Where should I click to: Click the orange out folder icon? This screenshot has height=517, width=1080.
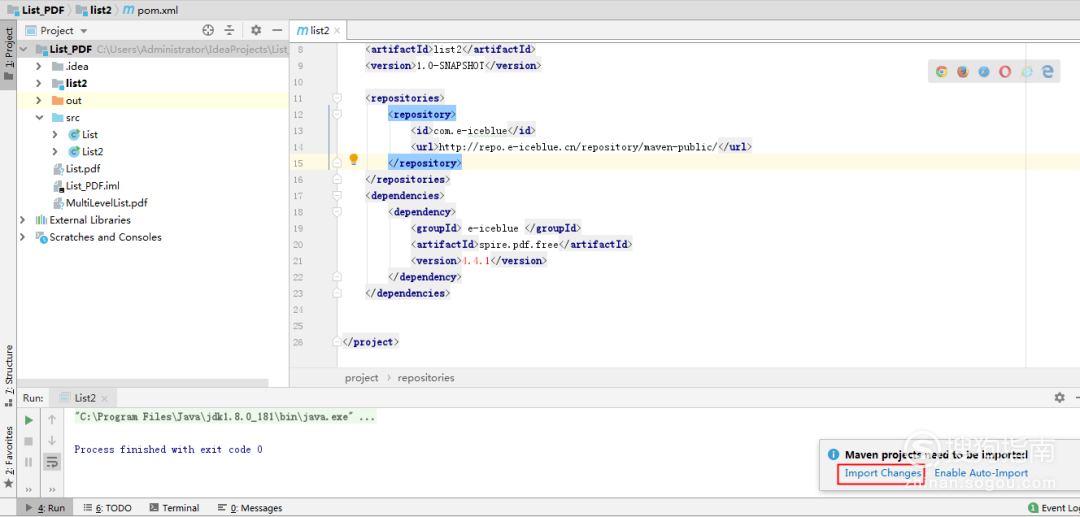pos(57,101)
